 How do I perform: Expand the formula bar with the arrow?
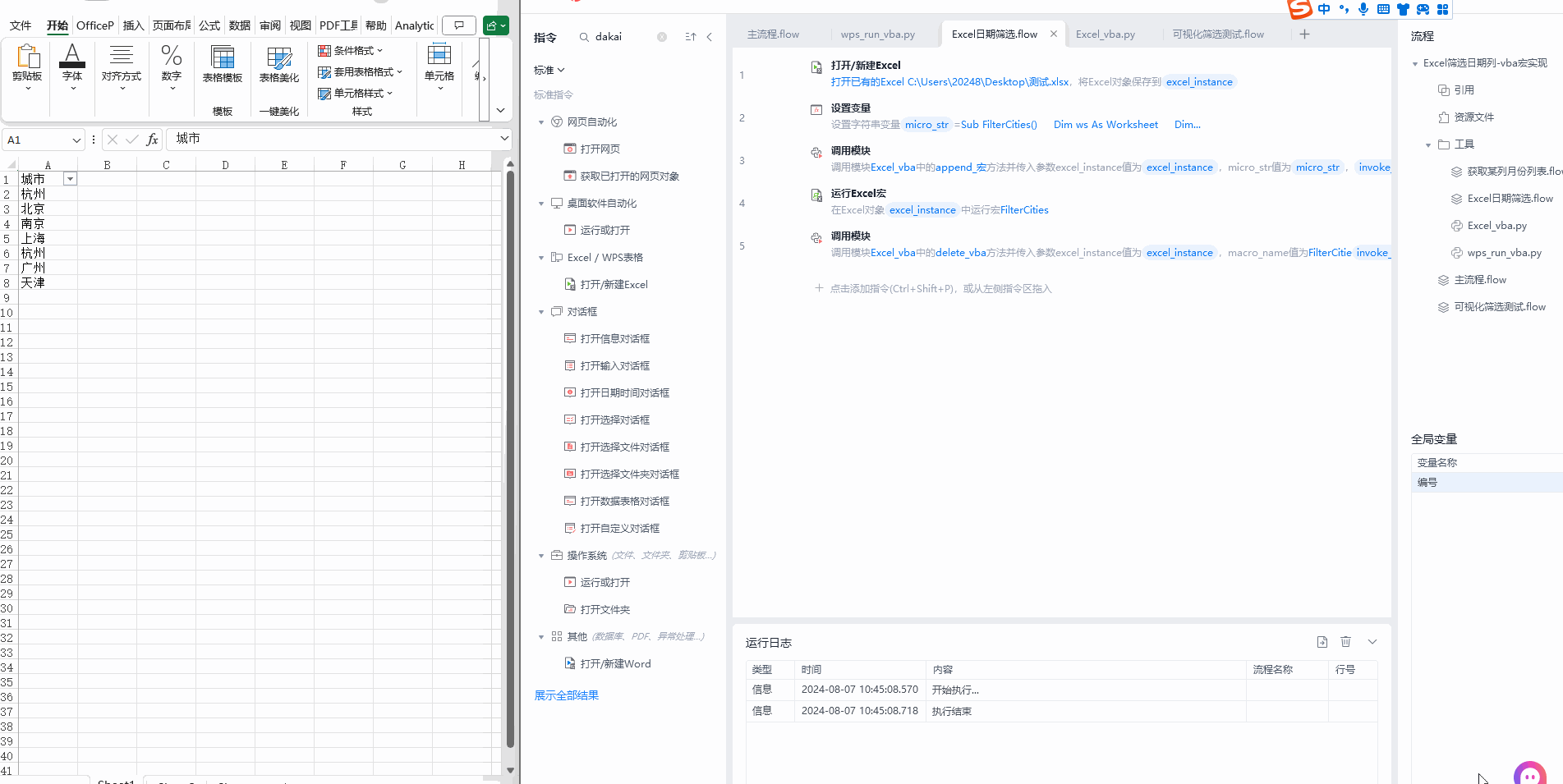504,139
